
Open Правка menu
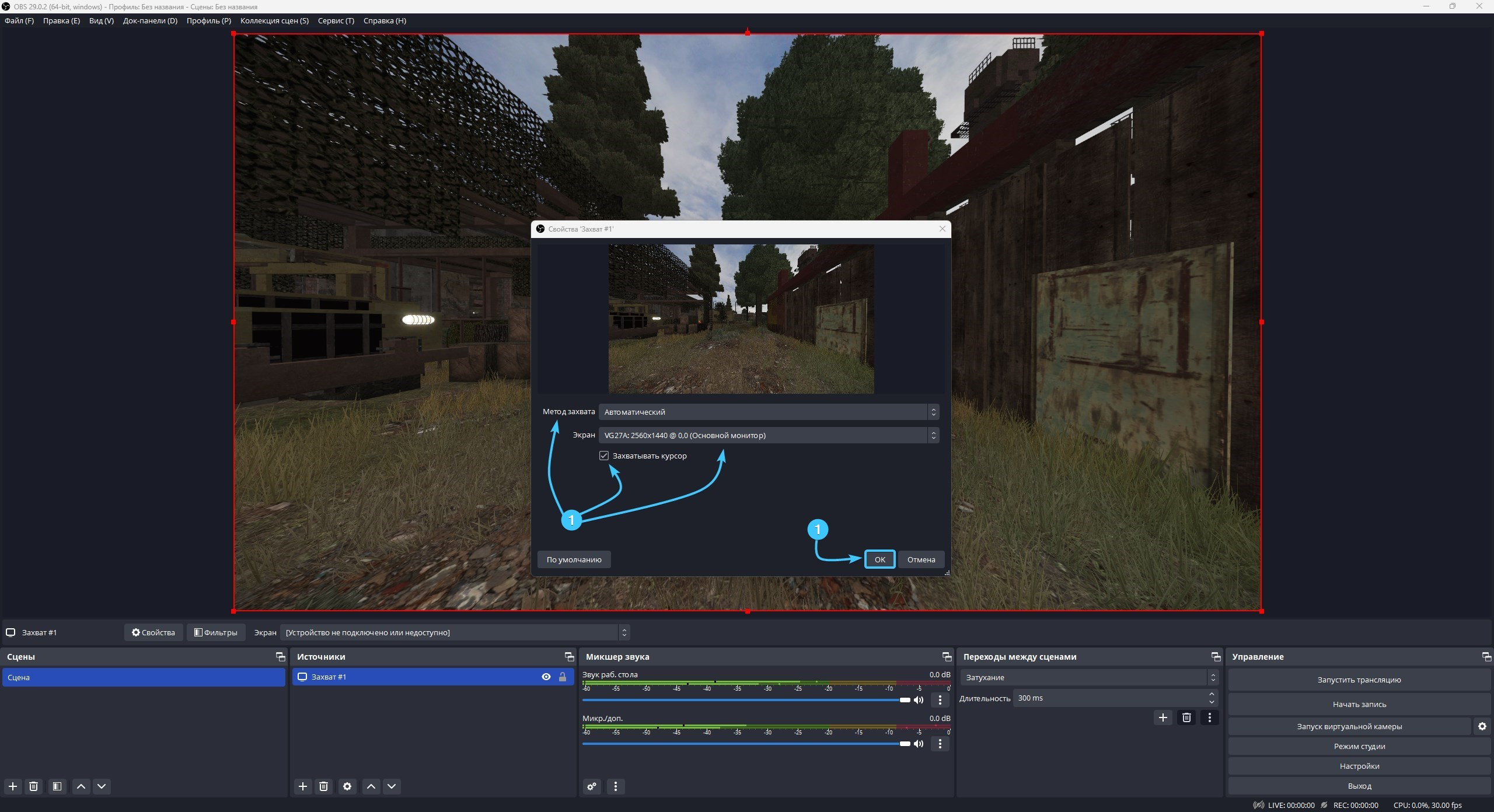tap(61, 20)
